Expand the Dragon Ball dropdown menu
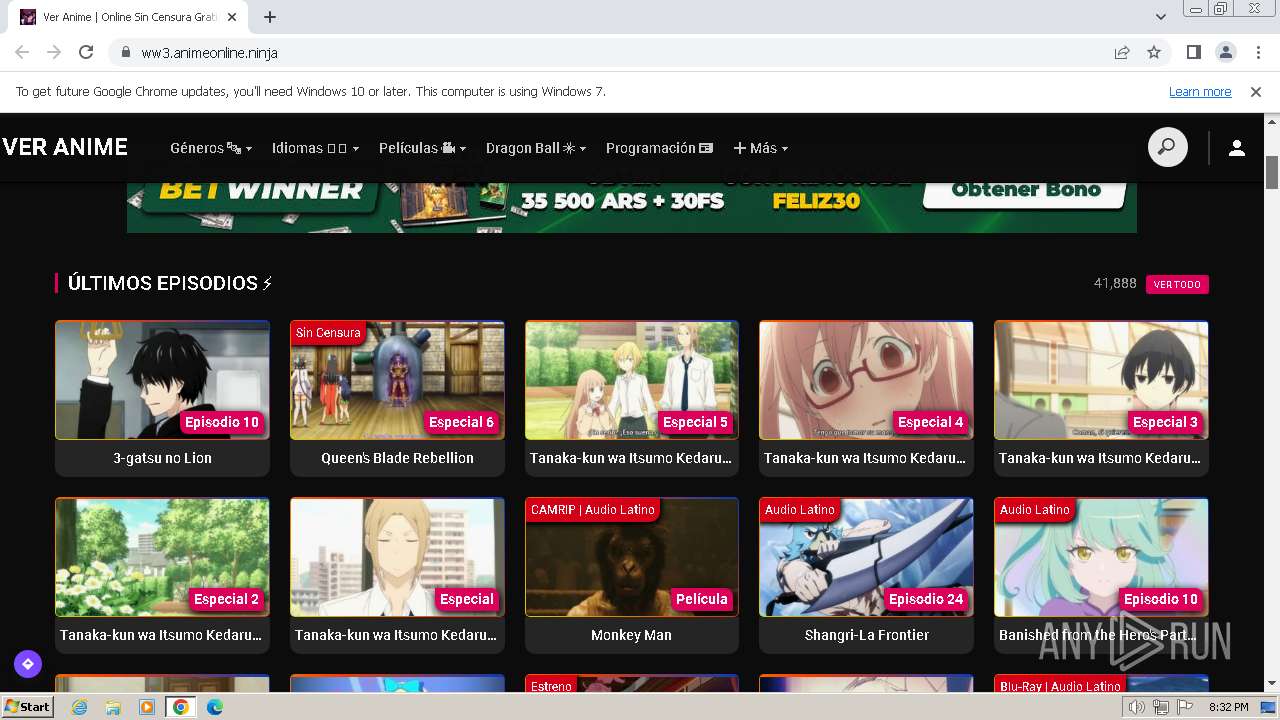The image size is (1280, 720). tap(536, 148)
